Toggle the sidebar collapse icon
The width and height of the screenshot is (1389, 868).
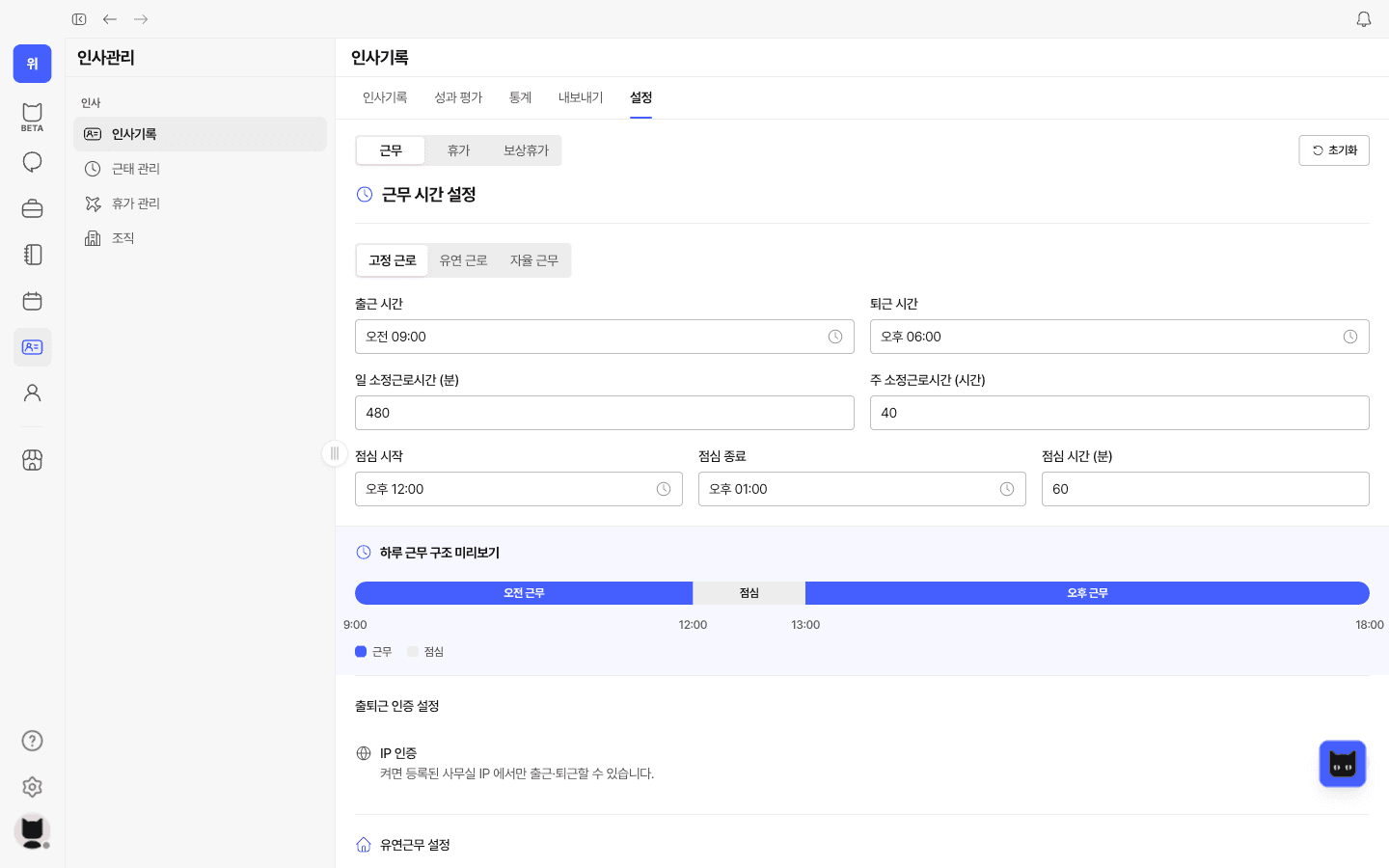click(79, 19)
